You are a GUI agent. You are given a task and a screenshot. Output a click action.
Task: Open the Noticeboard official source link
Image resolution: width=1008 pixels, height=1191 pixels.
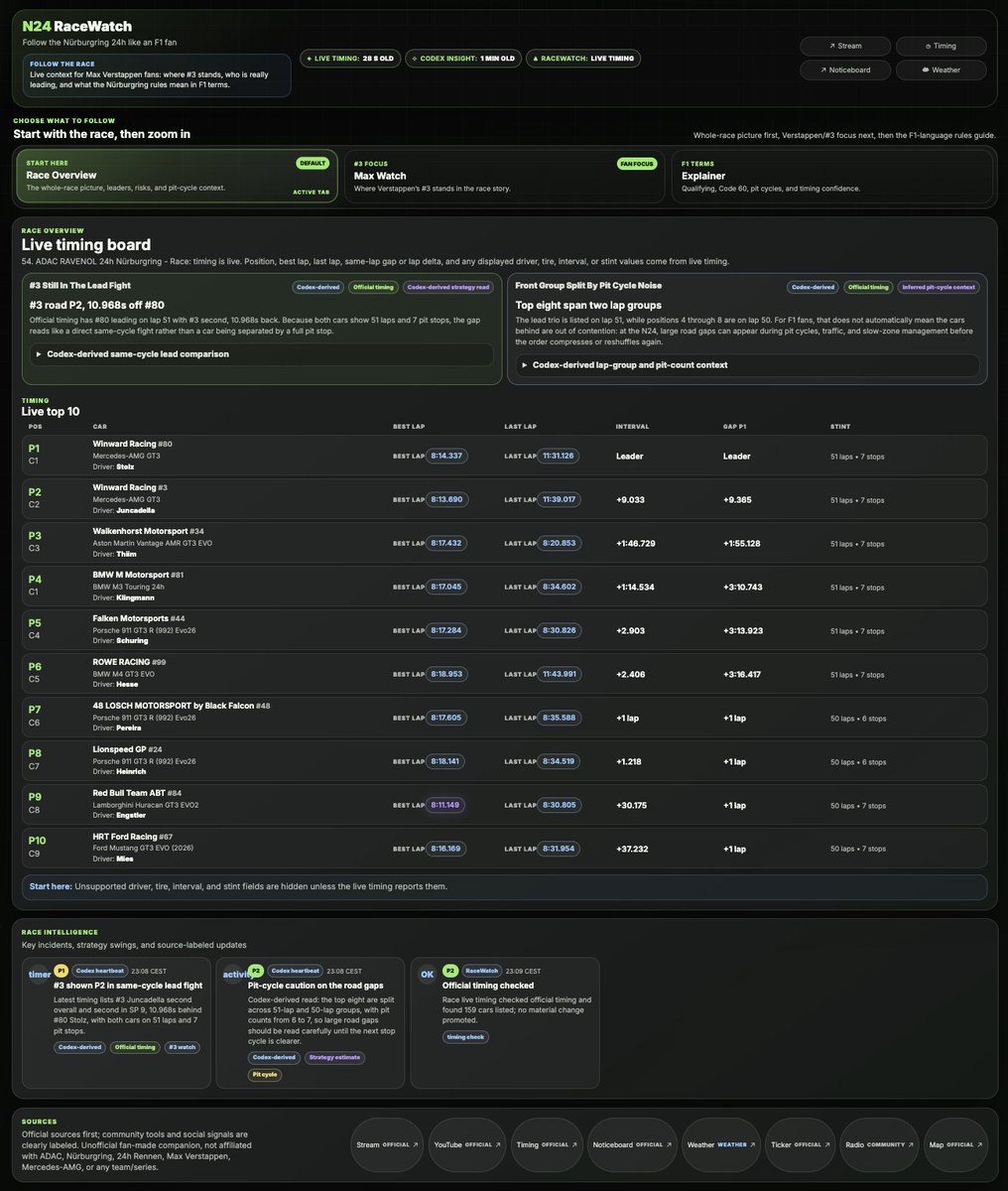coord(632,1144)
